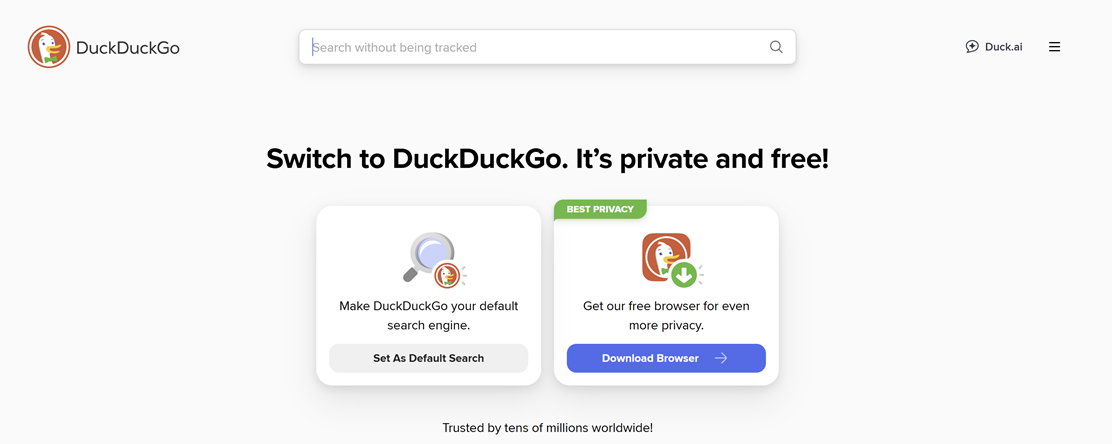Click the DuckDuckGo duck logo icon
1112x444 pixels.
[48, 47]
